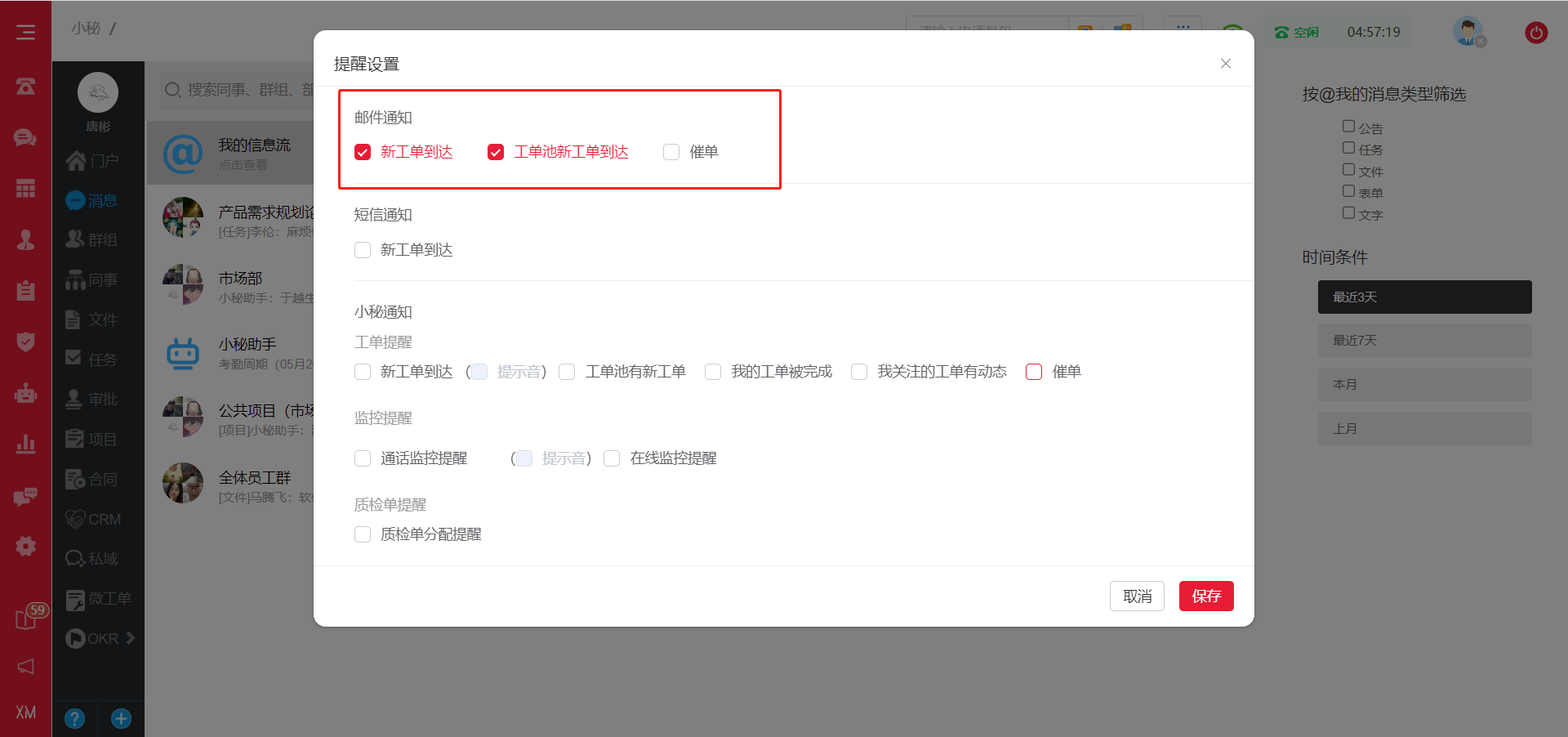Uncheck 新工单到达 under 邮件通知
The height and width of the screenshot is (737, 1568).
363,152
